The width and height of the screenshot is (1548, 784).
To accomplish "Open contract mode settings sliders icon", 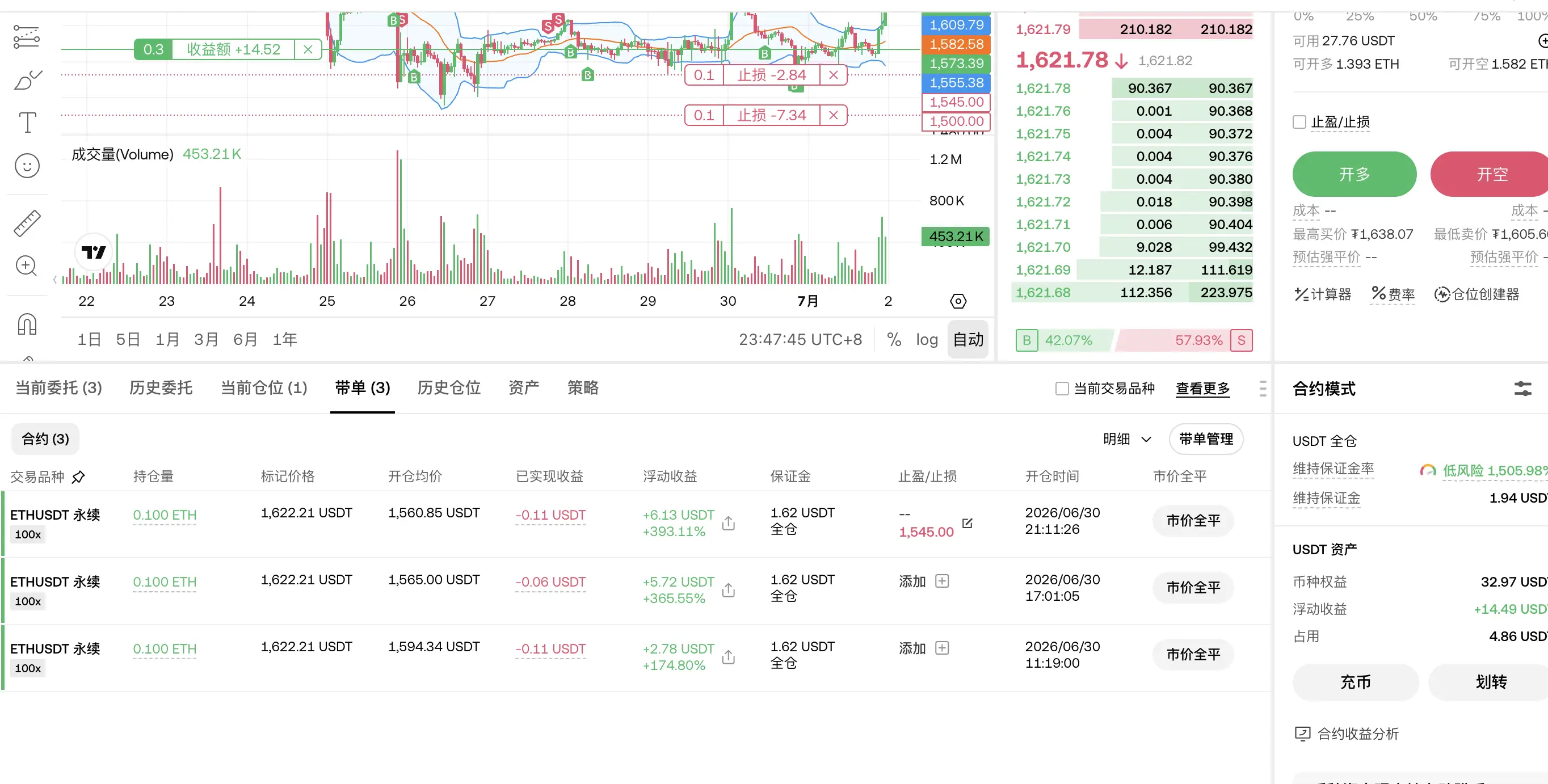I will point(1522,389).
